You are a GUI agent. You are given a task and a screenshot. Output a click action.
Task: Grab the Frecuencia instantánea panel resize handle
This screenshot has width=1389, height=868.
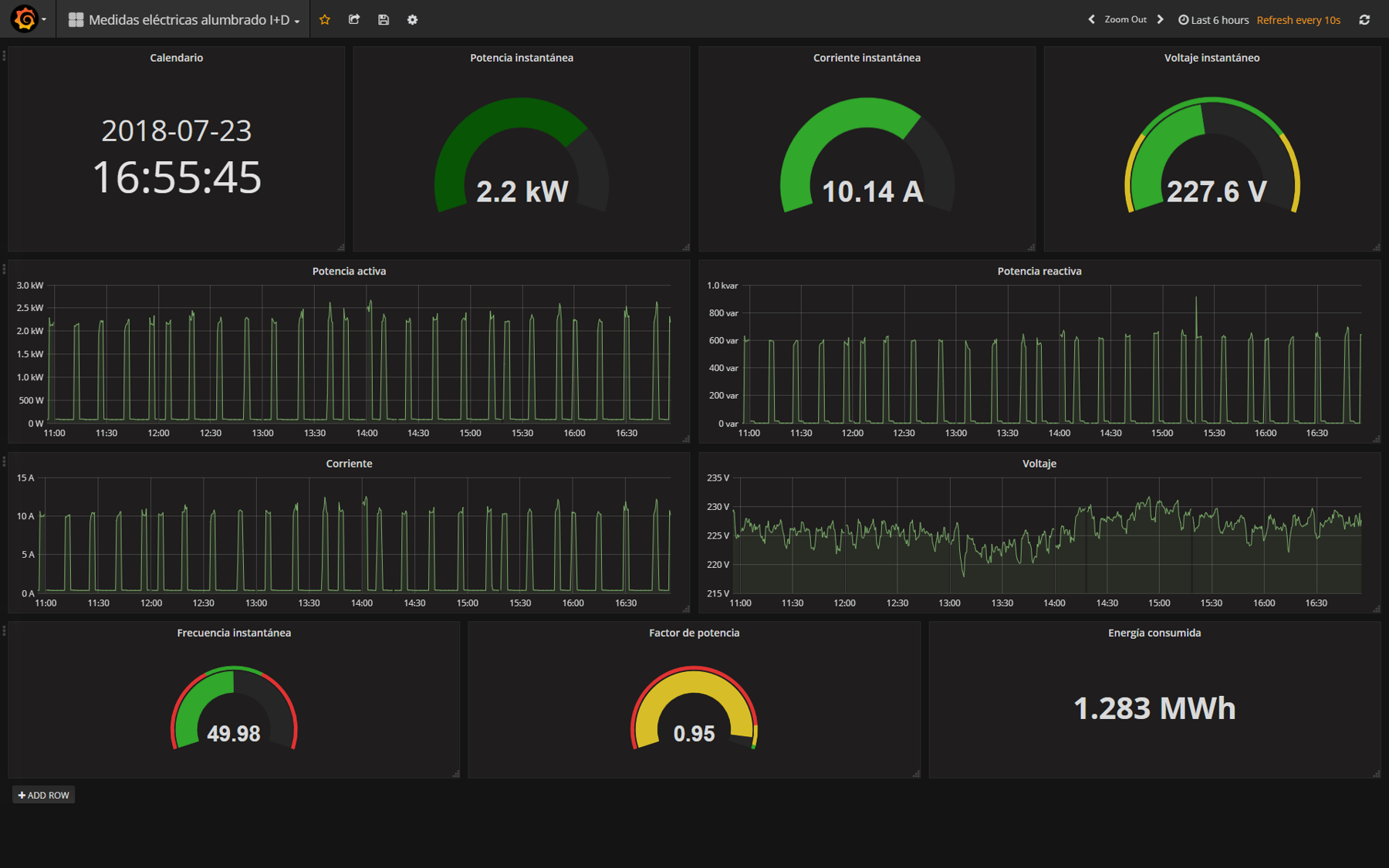(455, 773)
